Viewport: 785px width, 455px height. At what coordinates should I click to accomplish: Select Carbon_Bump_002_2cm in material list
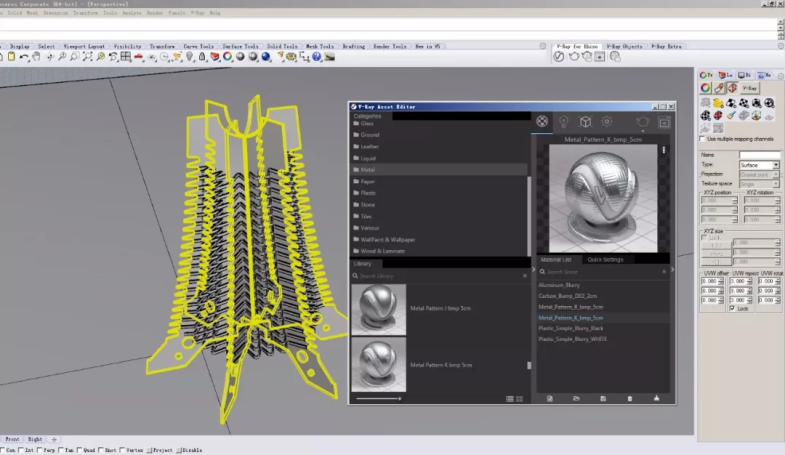(567, 296)
